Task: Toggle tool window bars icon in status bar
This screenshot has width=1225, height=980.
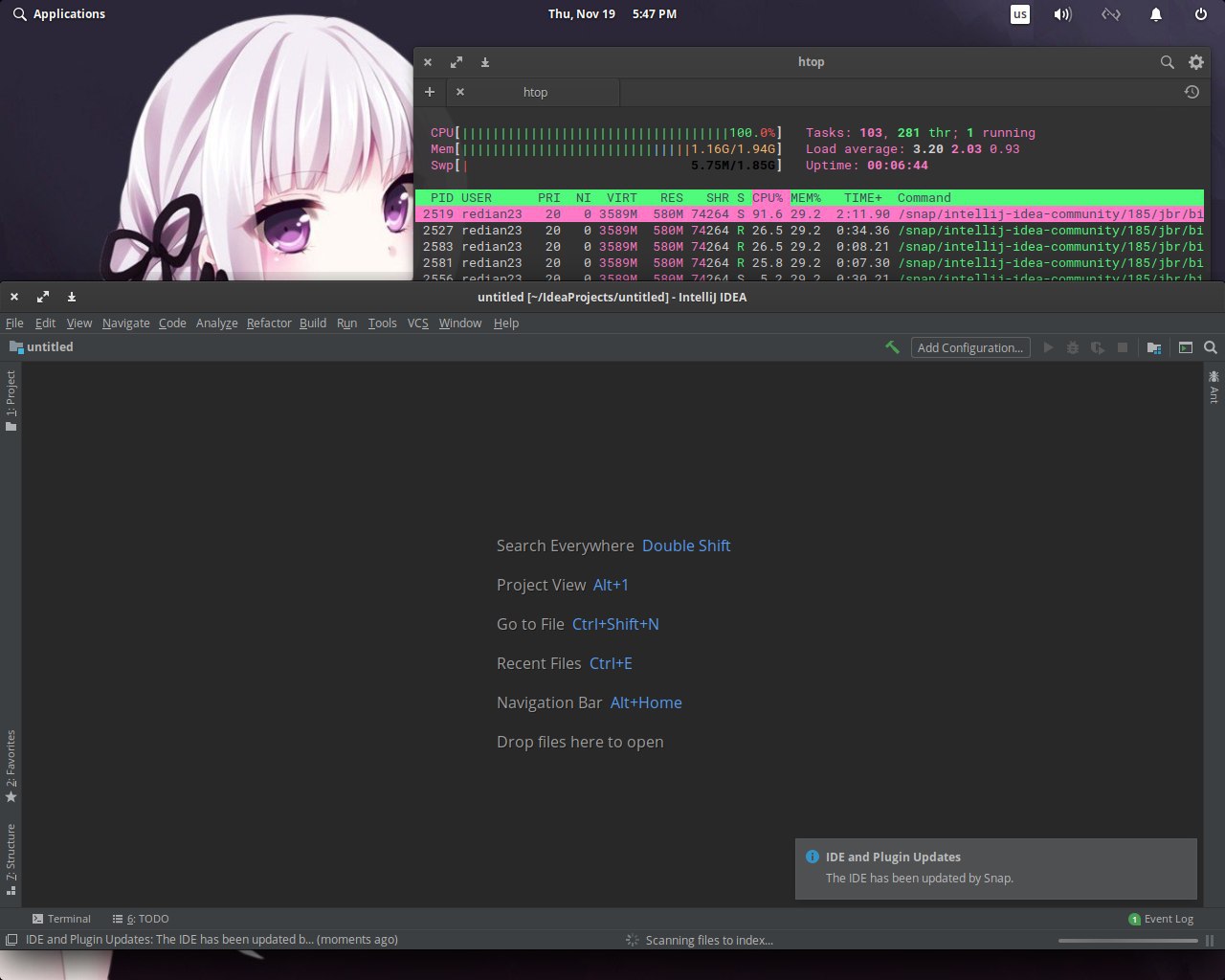Action: [x=11, y=940]
